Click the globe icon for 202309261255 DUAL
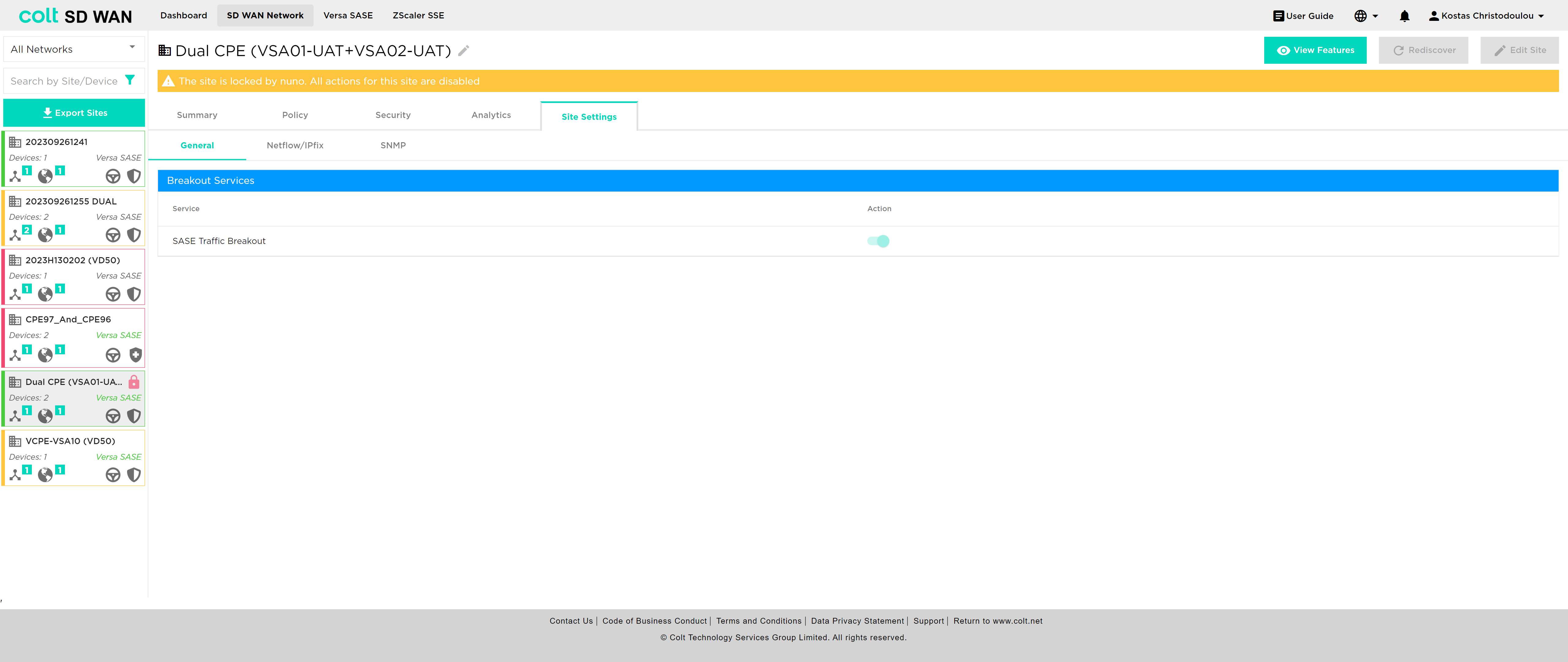Image resolution: width=1568 pixels, height=662 pixels. click(x=45, y=235)
